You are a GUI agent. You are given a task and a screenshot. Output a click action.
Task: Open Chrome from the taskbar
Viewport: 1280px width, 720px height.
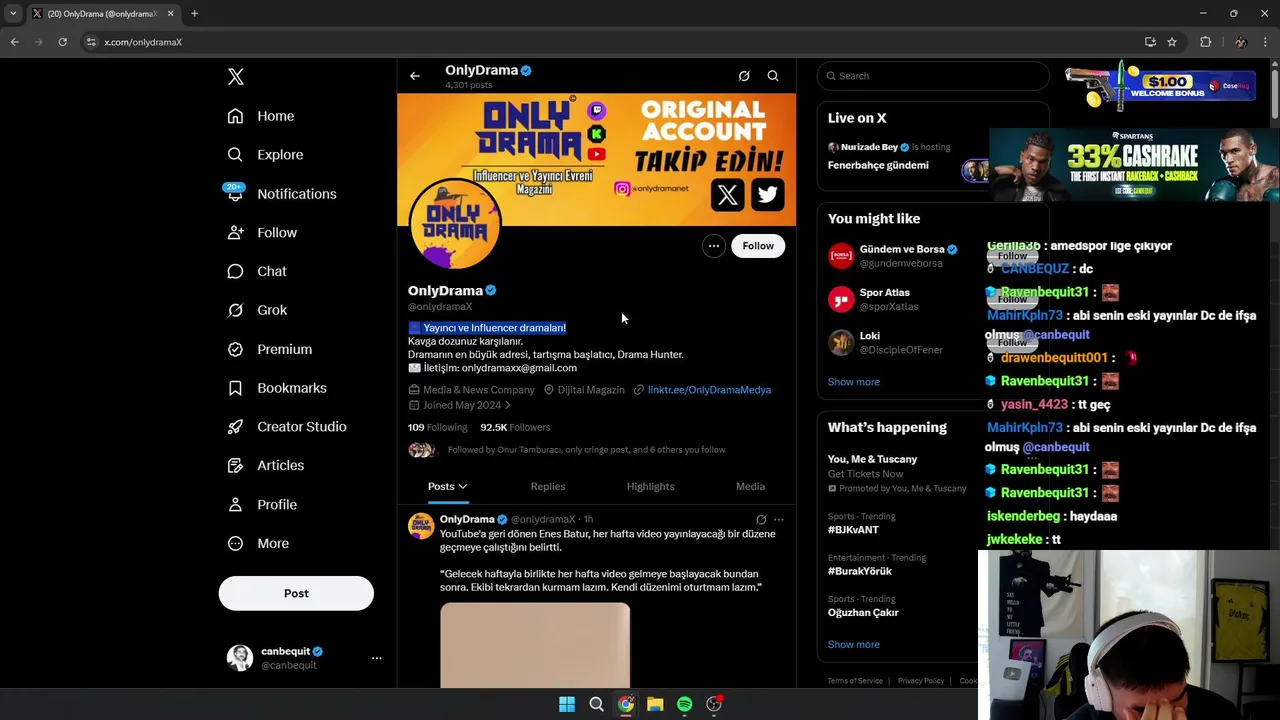coord(626,704)
